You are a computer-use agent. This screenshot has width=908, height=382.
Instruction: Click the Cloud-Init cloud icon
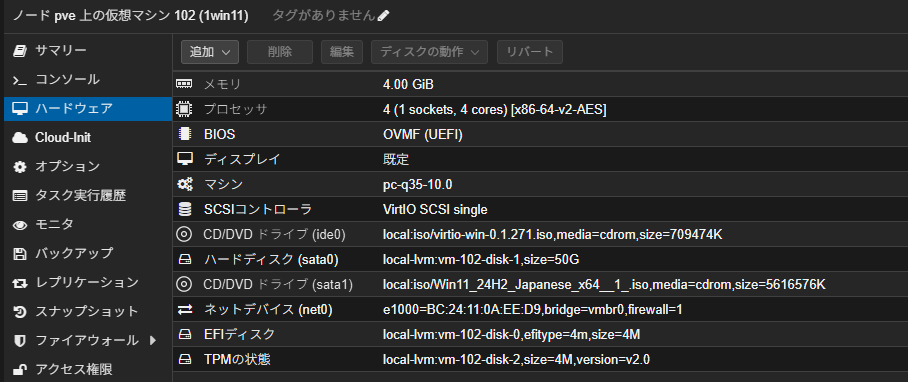[20, 138]
